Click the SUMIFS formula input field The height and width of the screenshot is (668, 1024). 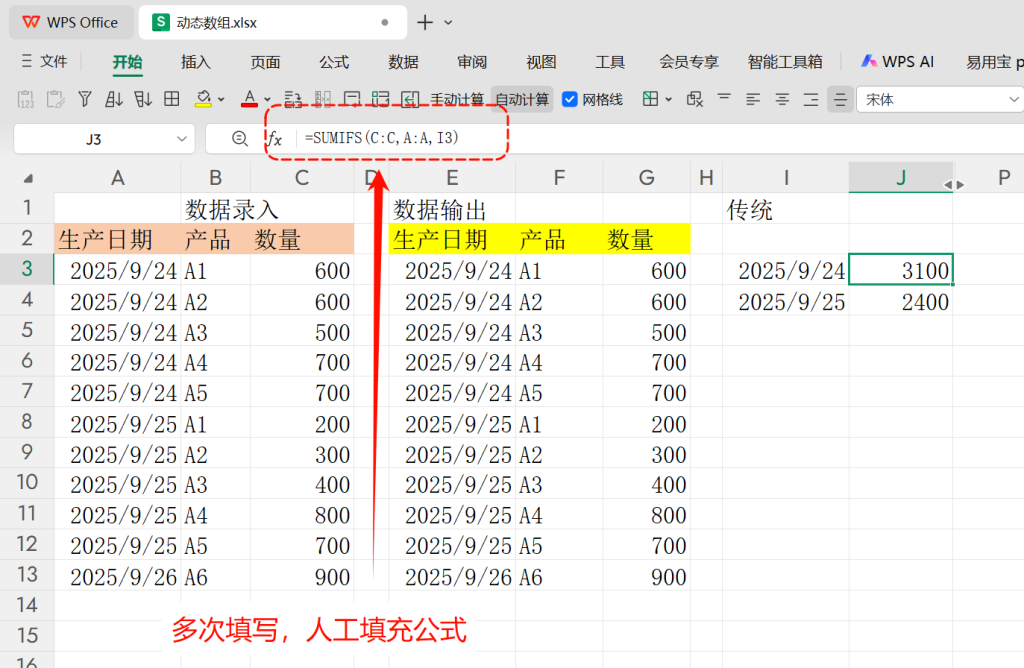pyautogui.click(x=660, y=138)
